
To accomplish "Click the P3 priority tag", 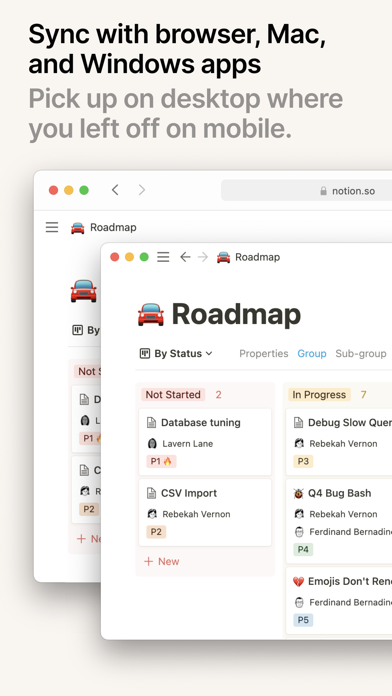I will pyautogui.click(x=303, y=462).
